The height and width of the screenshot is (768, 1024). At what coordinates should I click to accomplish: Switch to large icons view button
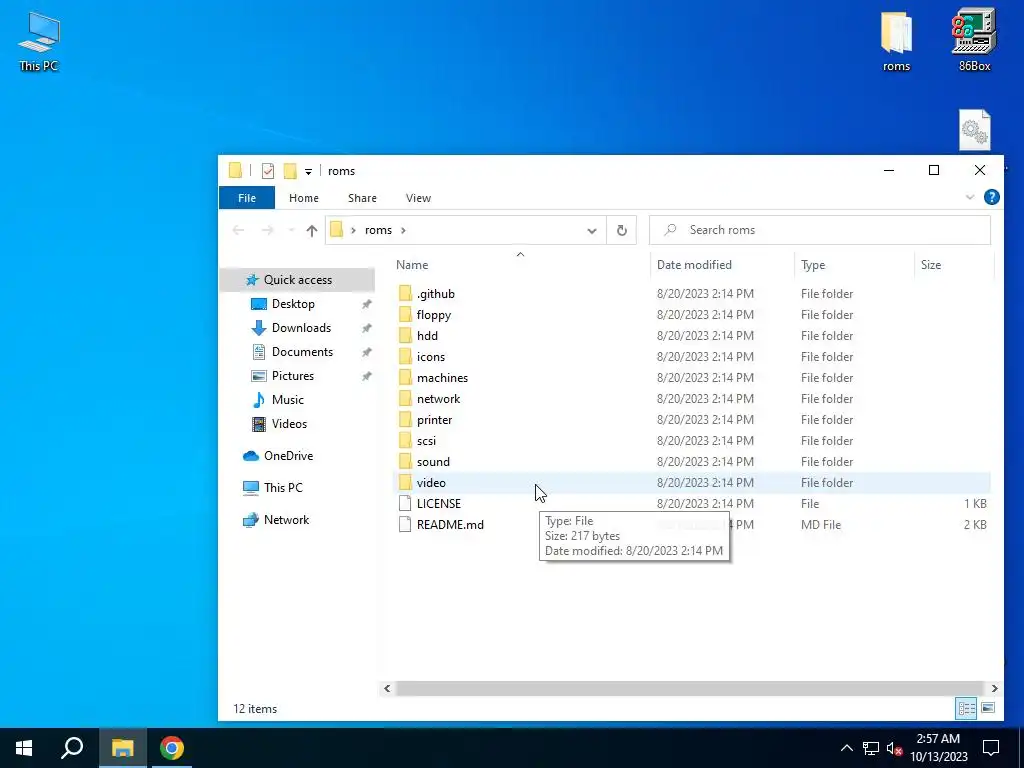tap(988, 708)
